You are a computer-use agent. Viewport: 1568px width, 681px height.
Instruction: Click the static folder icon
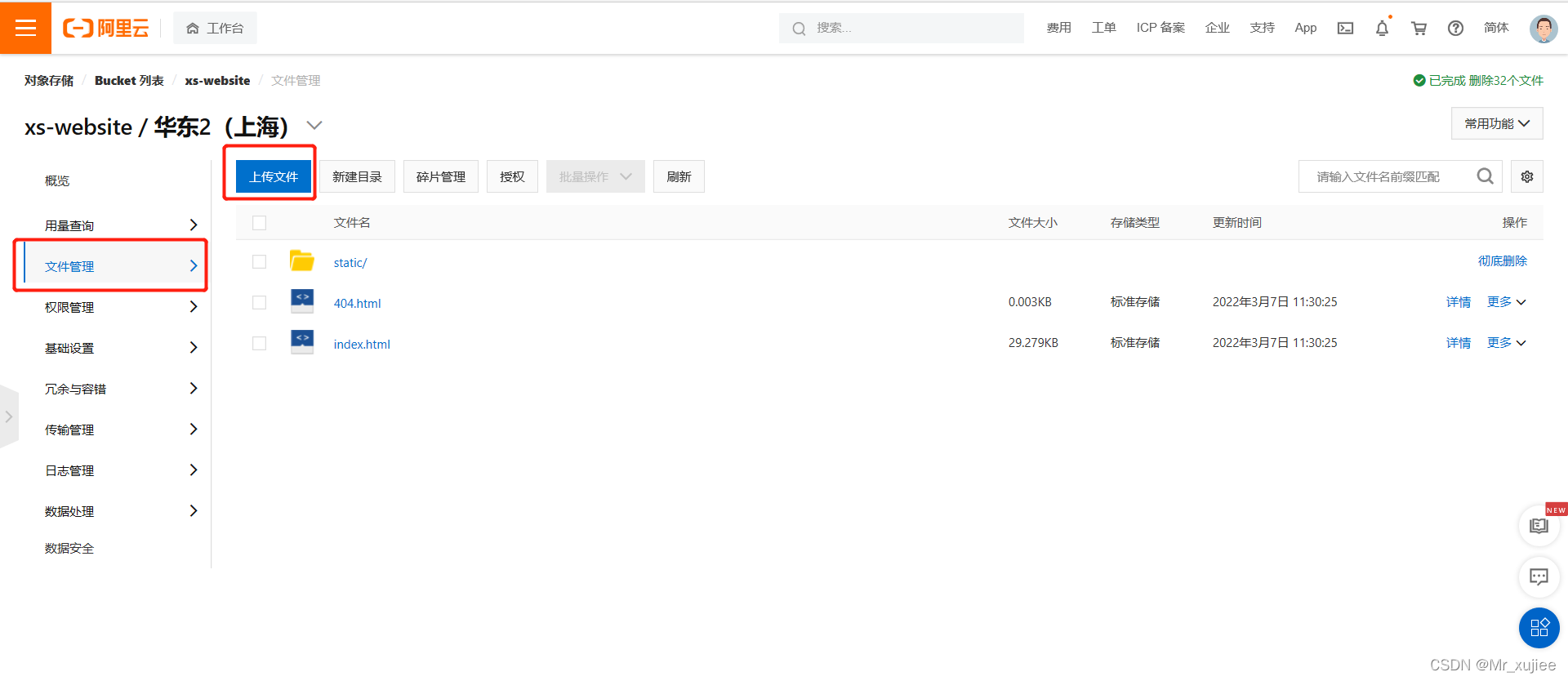tap(302, 261)
